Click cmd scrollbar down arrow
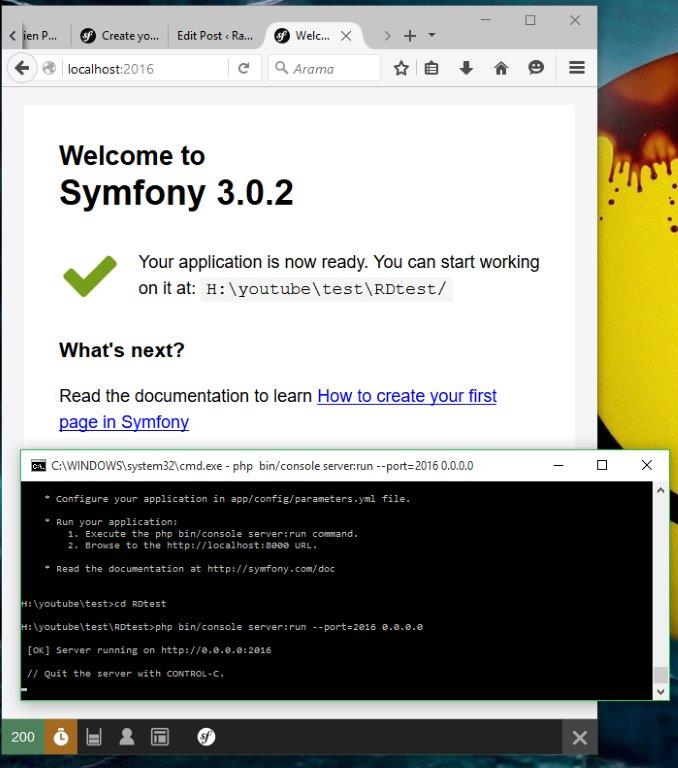 (x=660, y=692)
